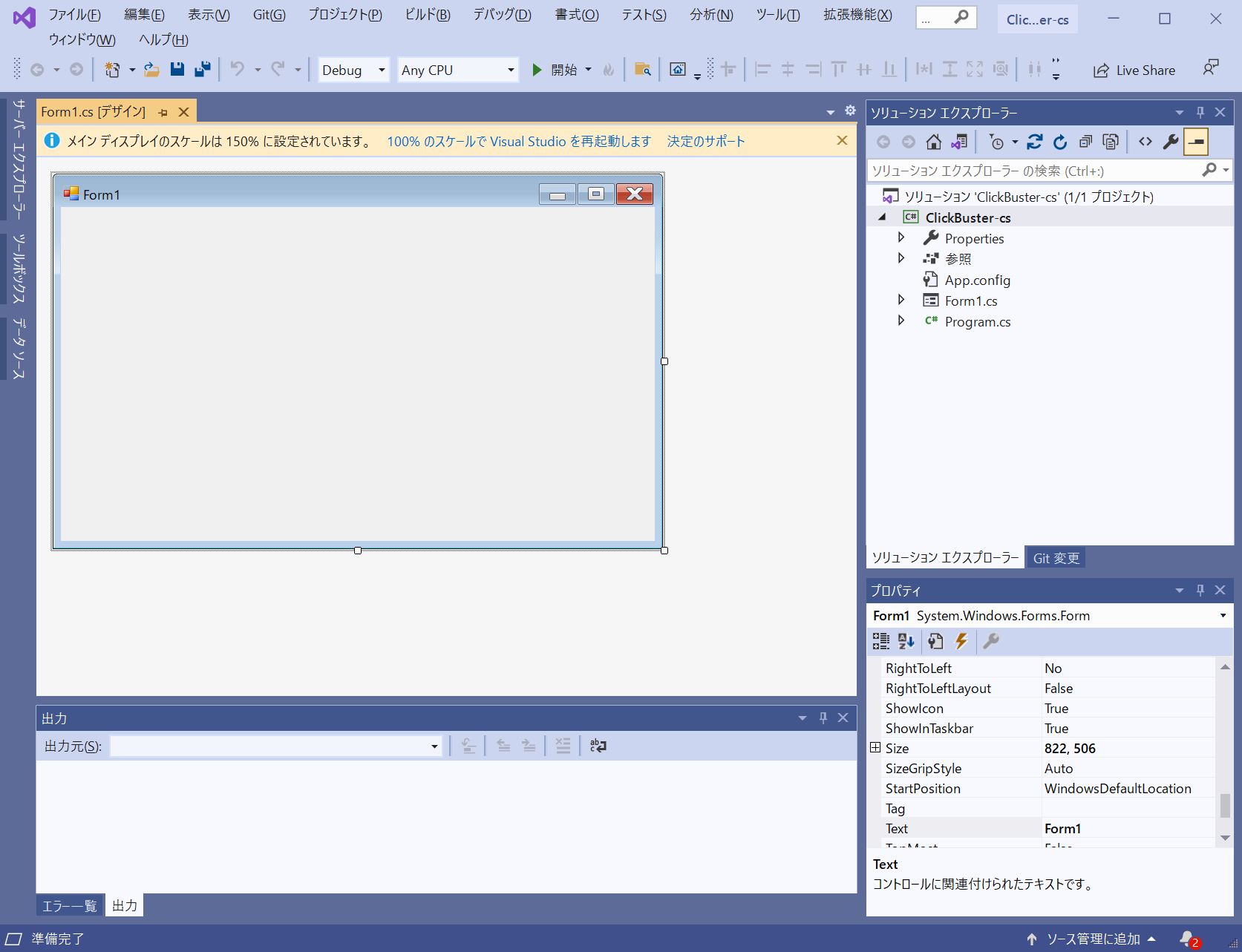Open the Any CPU platform dropdown
The height and width of the screenshot is (952, 1242).
458,70
